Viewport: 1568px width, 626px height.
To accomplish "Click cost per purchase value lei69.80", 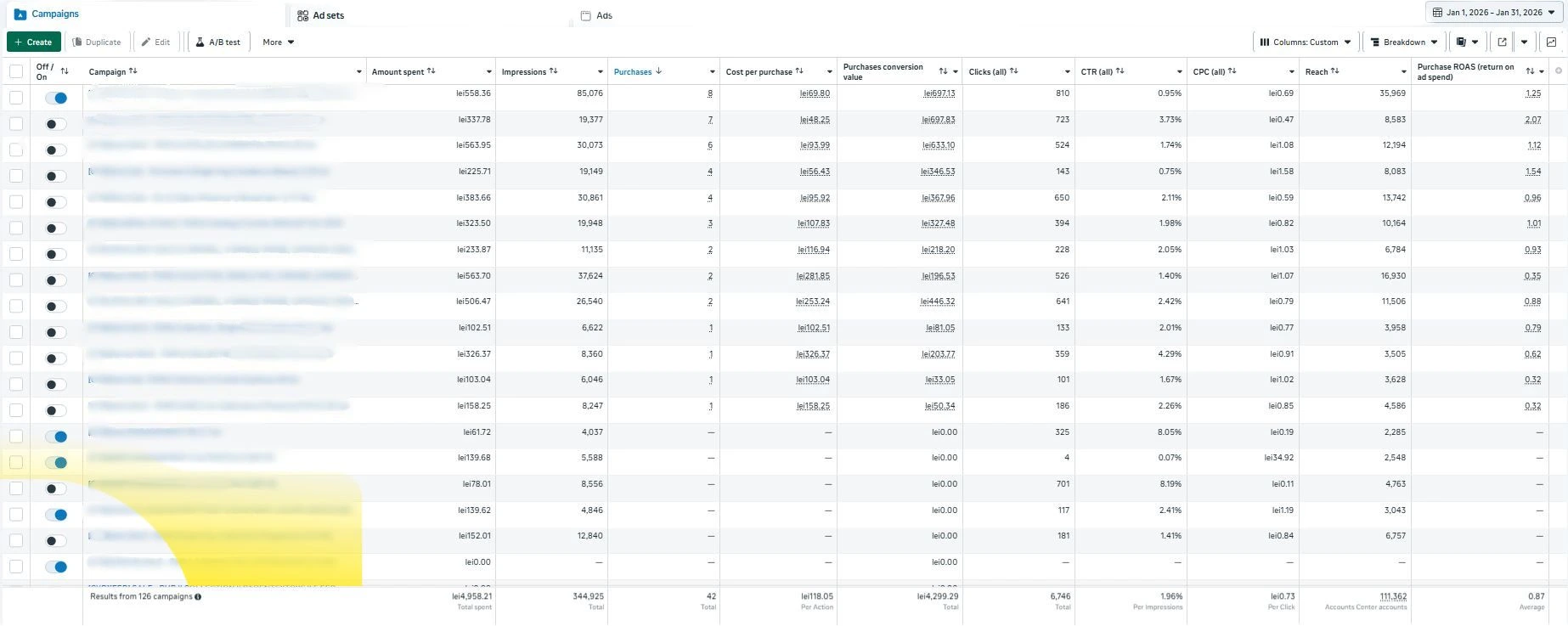I will (815, 93).
